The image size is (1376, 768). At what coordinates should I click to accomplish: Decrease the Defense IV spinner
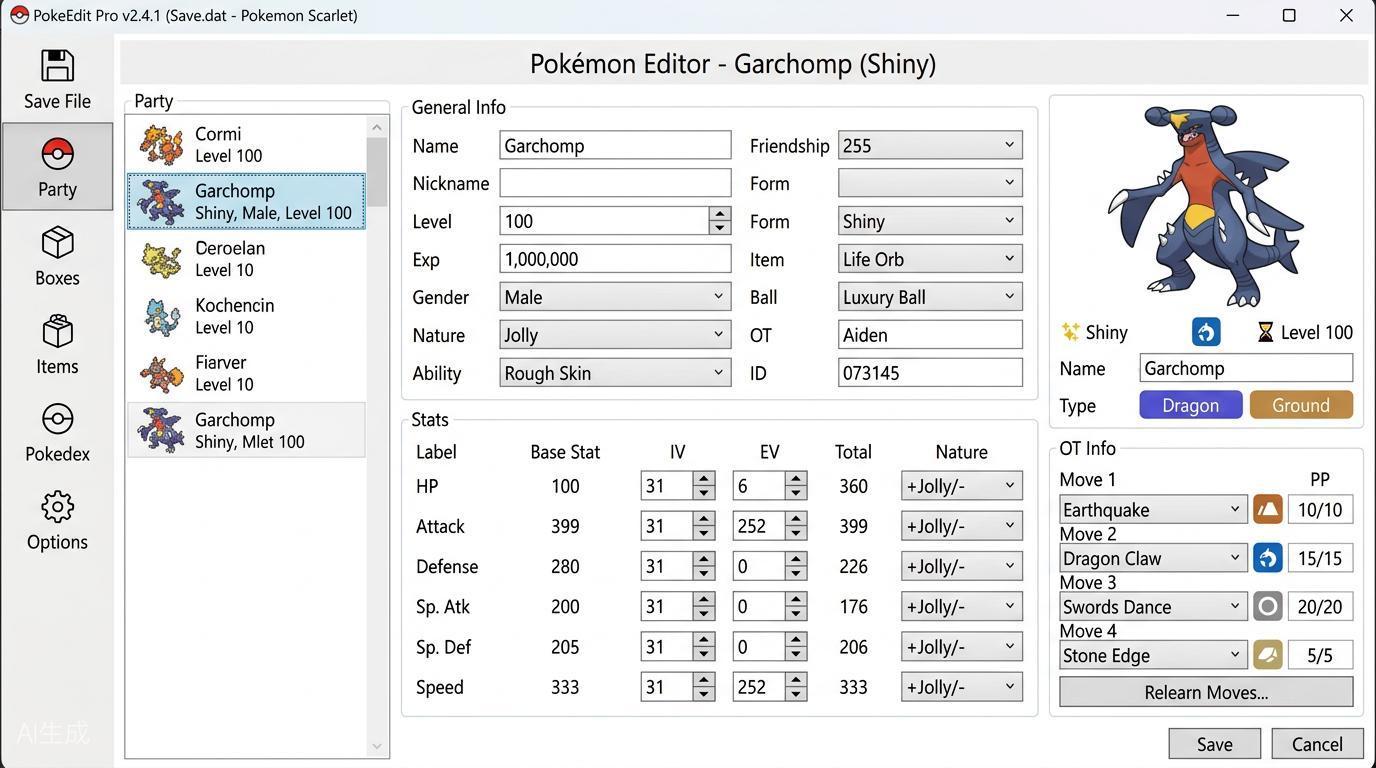[704, 573]
